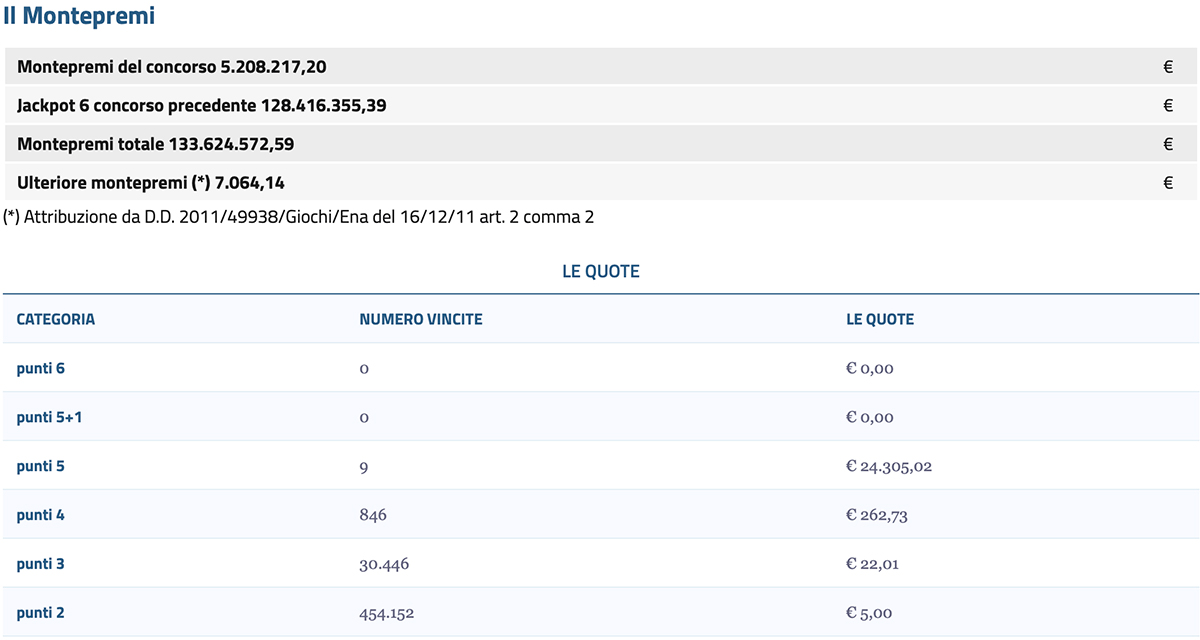Click the euro symbol beside Montepremi totale
The image size is (1200, 640).
pyautogui.click(x=1168, y=144)
